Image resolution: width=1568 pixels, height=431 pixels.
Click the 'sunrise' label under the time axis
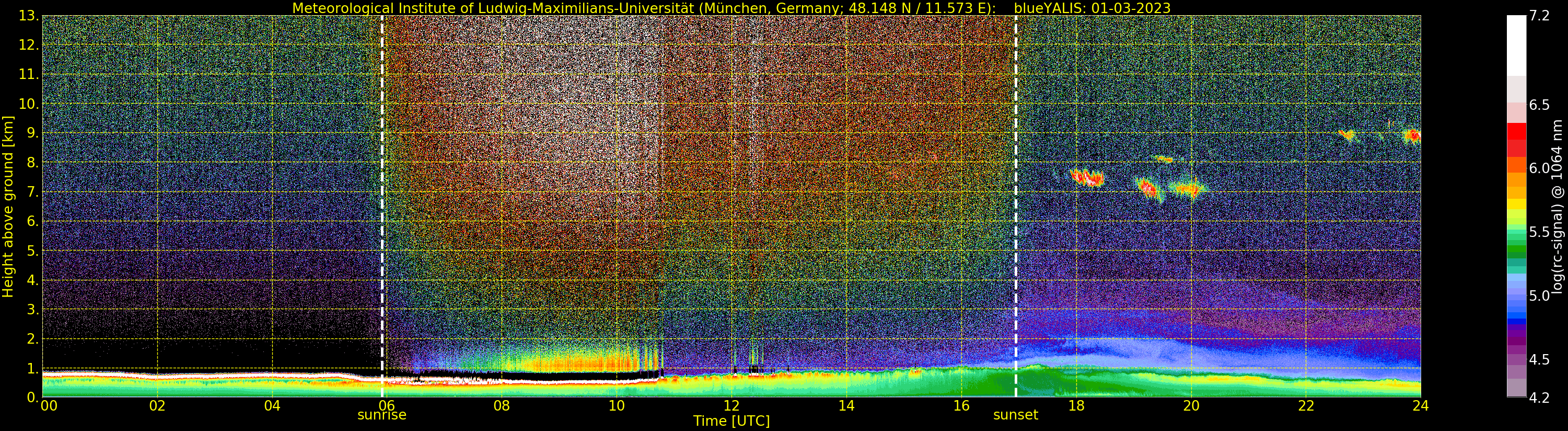pos(381,415)
